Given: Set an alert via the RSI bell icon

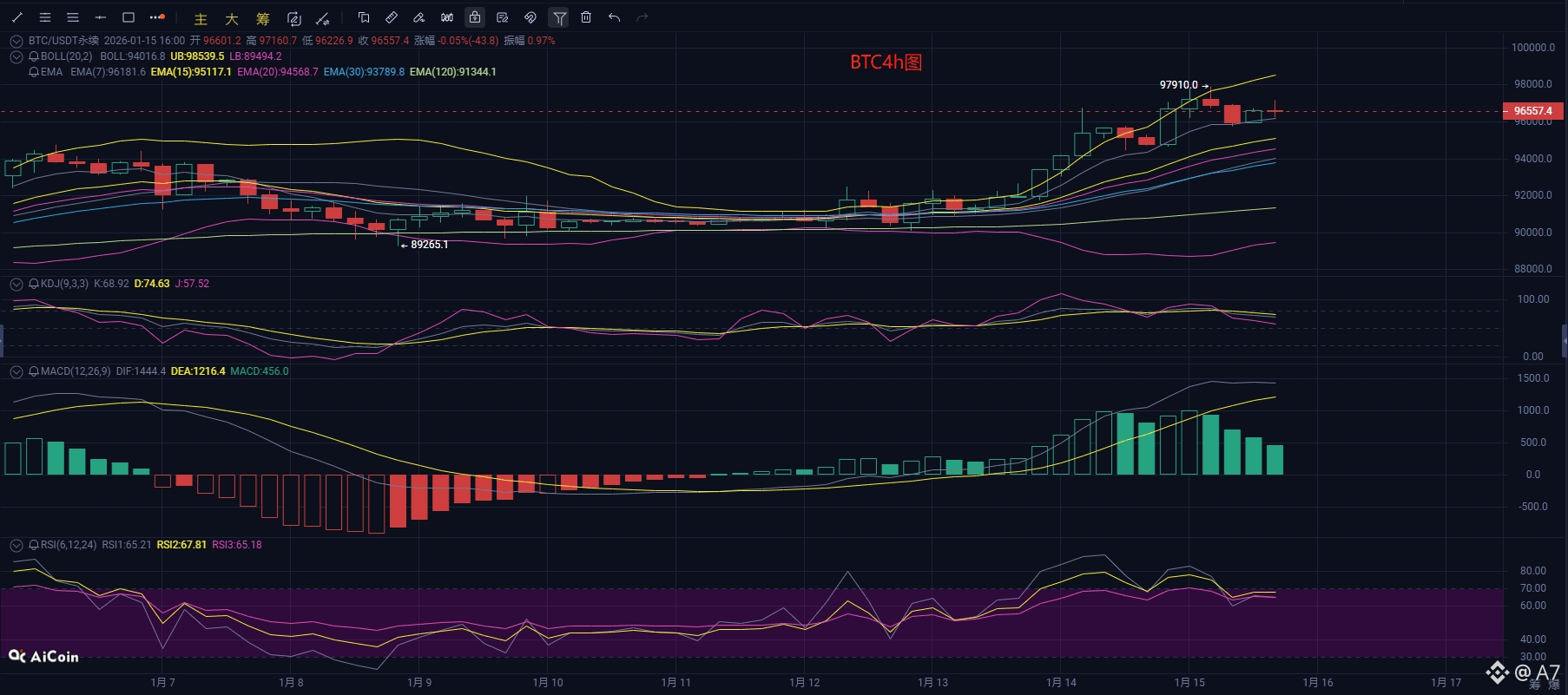Looking at the screenshot, I should [34, 545].
